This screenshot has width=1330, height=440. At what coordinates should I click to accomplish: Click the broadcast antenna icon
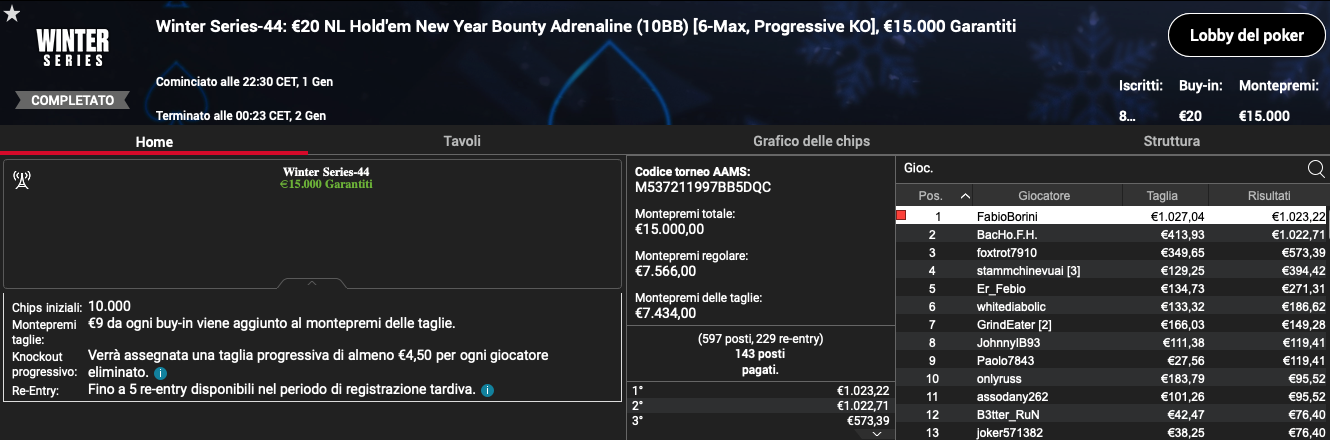21,180
